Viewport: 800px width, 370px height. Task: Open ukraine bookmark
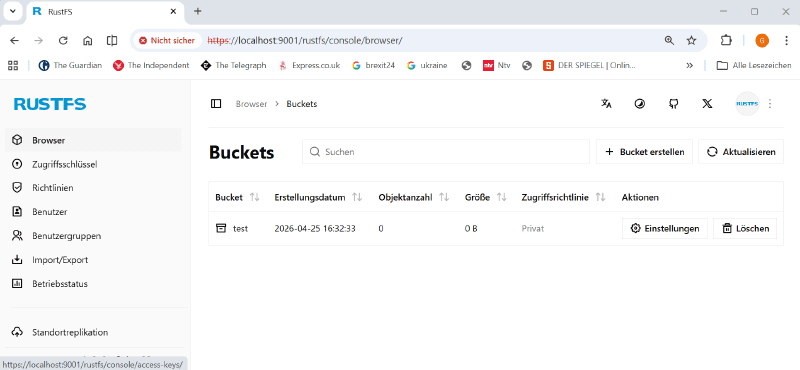click(x=428, y=65)
